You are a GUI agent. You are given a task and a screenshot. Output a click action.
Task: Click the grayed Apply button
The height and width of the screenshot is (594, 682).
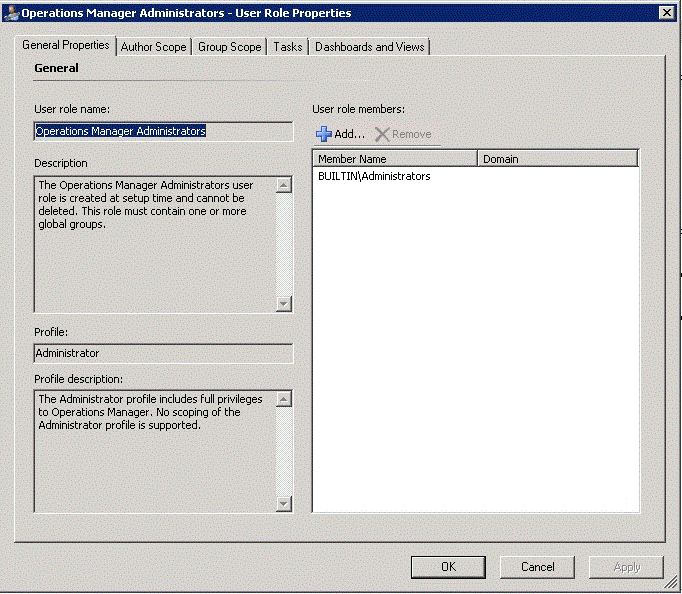coord(626,567)
